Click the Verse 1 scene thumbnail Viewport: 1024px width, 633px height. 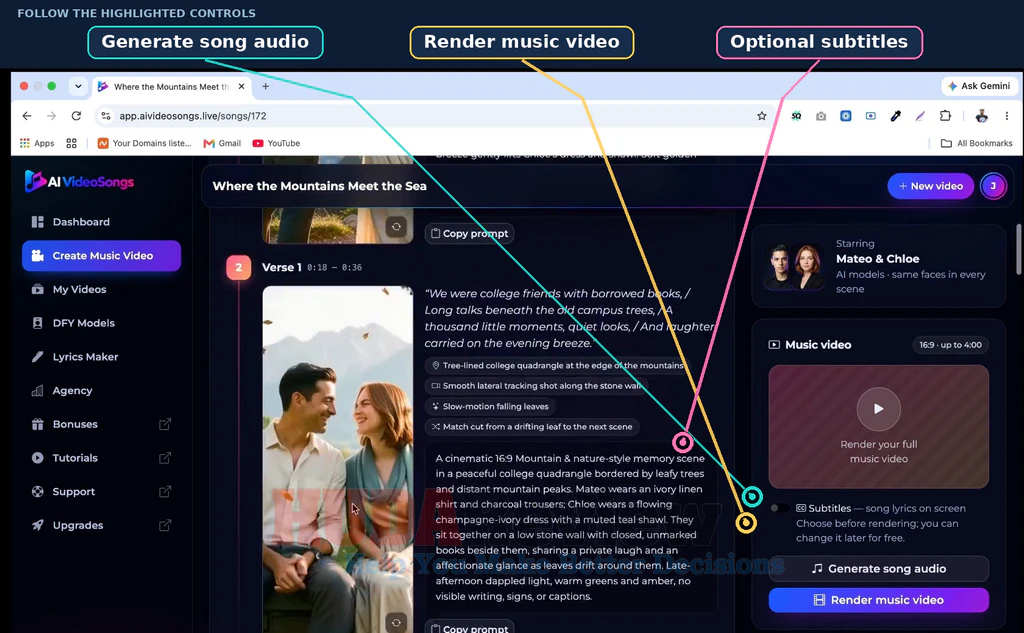pyautogui.click(x=338, y=459)
